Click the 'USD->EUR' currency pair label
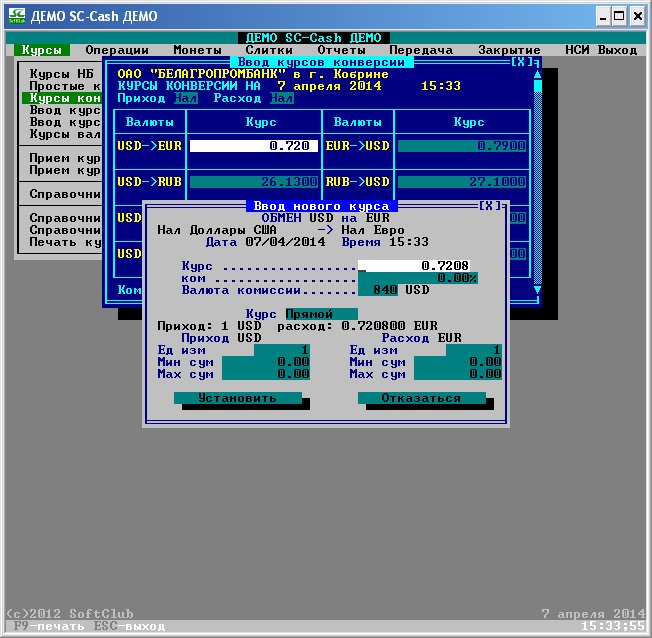Viewport: 652px width, 638px height. click(x=150, y=146)
